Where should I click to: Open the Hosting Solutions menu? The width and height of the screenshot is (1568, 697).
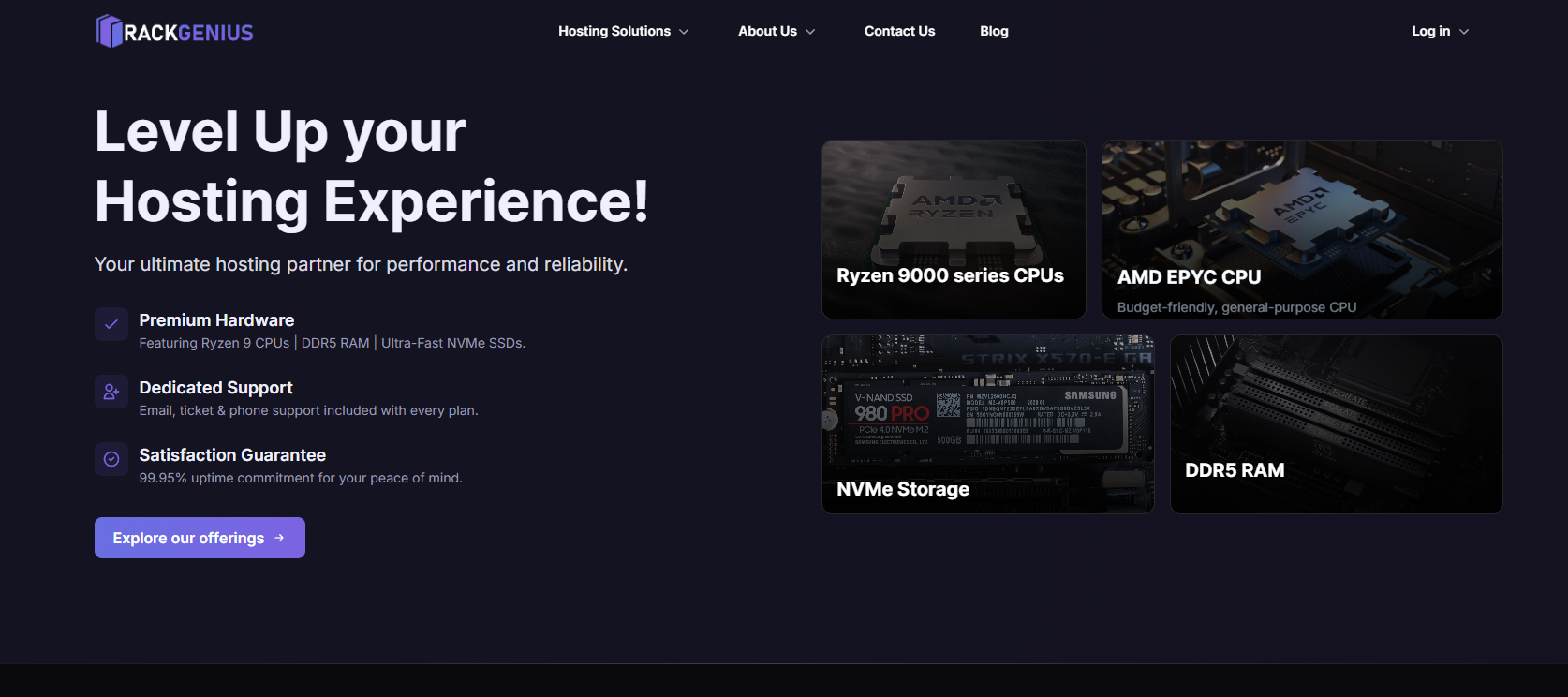point(614,31)
